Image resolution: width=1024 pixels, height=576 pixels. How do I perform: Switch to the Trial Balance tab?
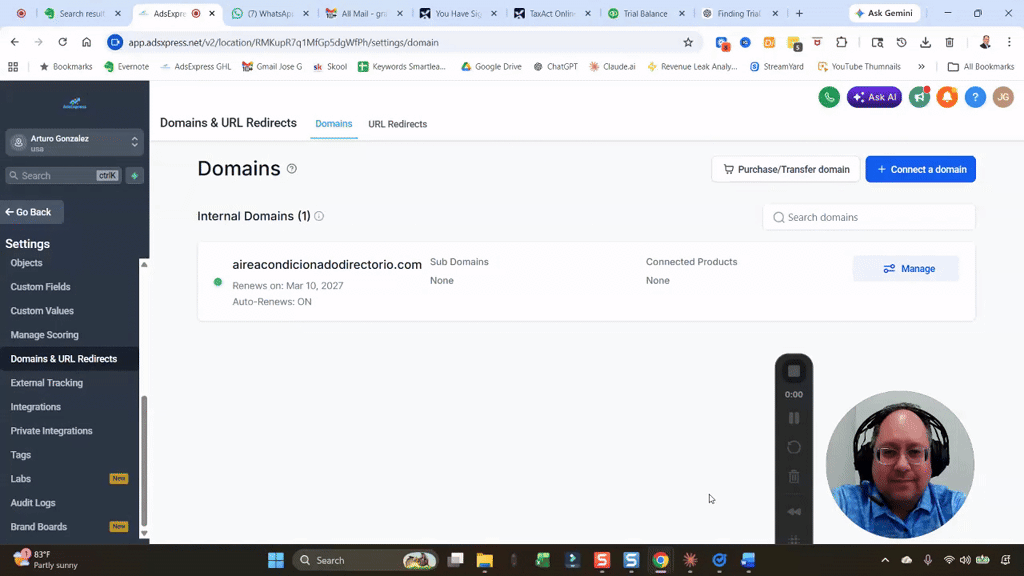pyautogui.click(x=647, y=13)
